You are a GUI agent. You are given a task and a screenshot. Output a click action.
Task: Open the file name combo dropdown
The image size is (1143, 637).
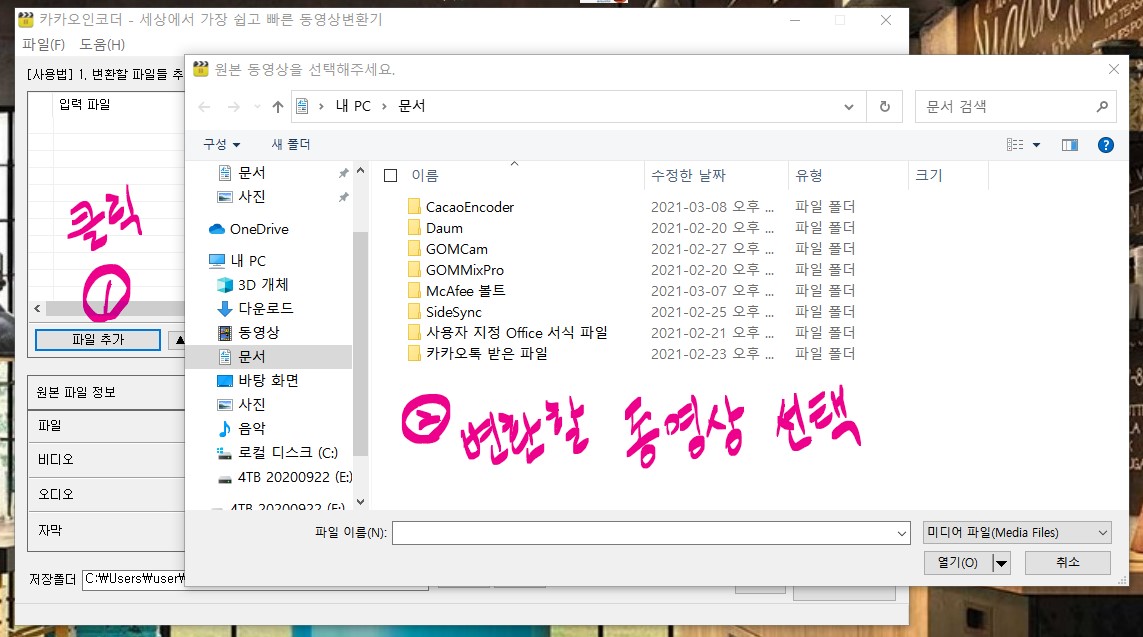tap(902, 534)
